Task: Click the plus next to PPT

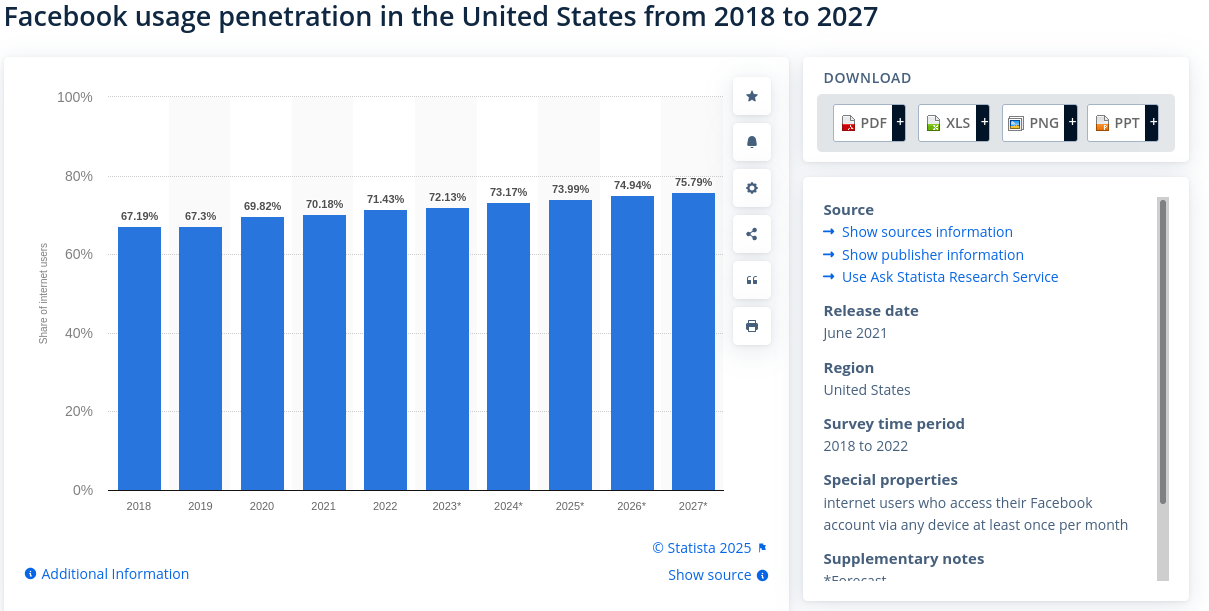Action: click(x=1153, y=123)
